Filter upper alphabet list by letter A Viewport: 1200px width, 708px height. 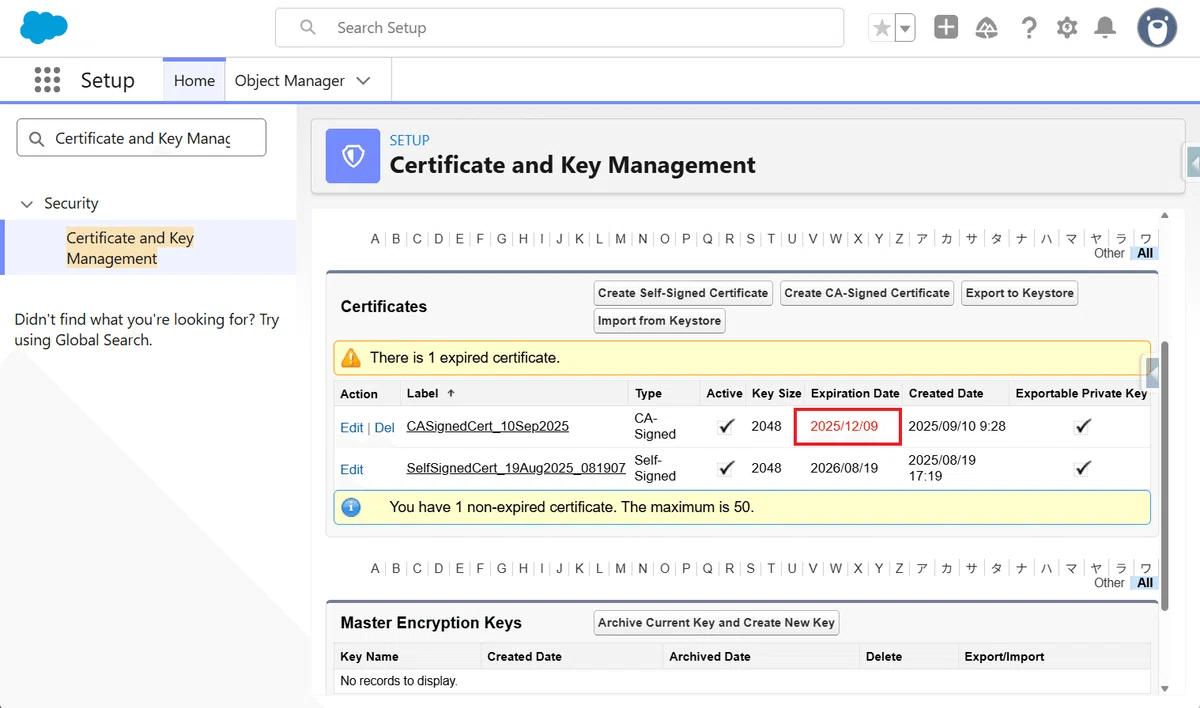(375, 239)
